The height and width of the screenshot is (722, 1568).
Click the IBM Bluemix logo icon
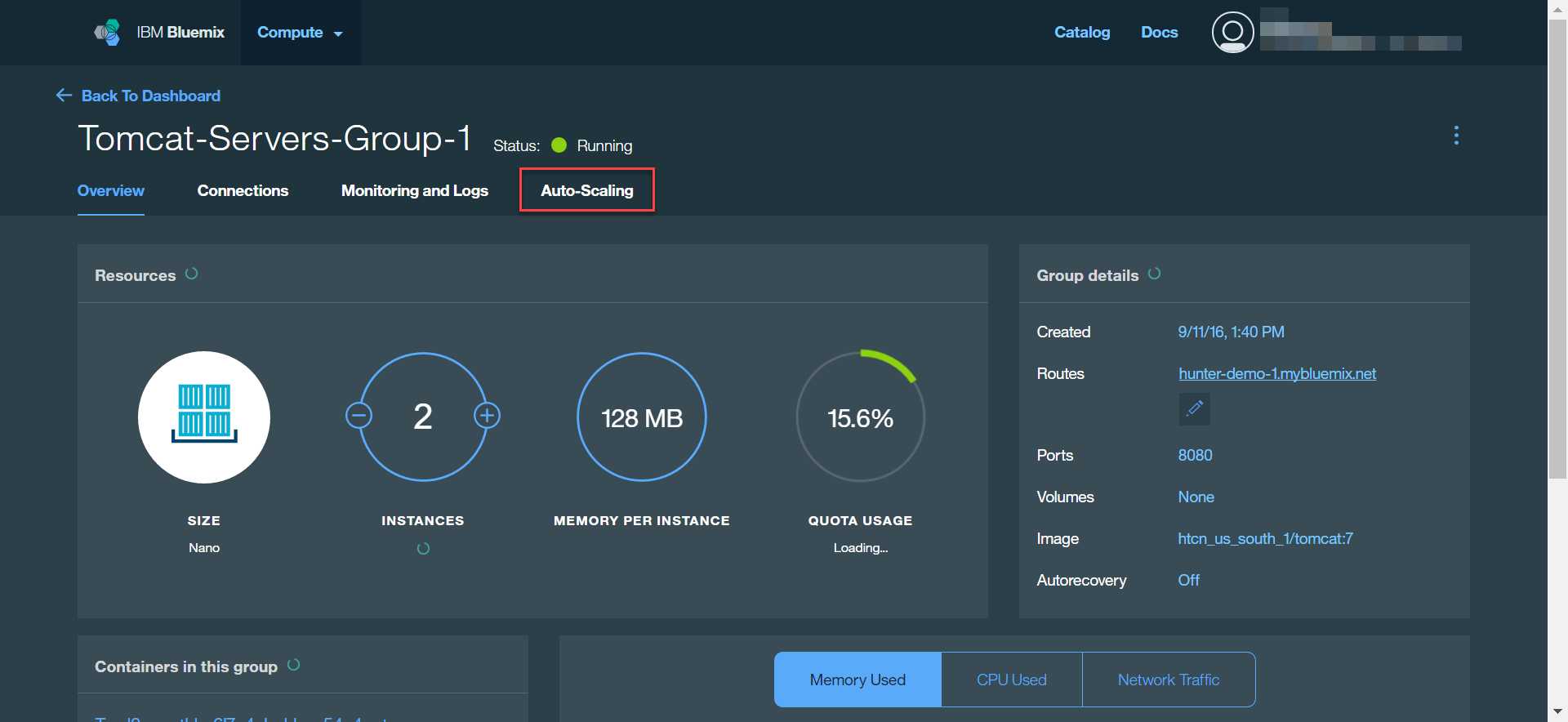click(x=107, y=33)
